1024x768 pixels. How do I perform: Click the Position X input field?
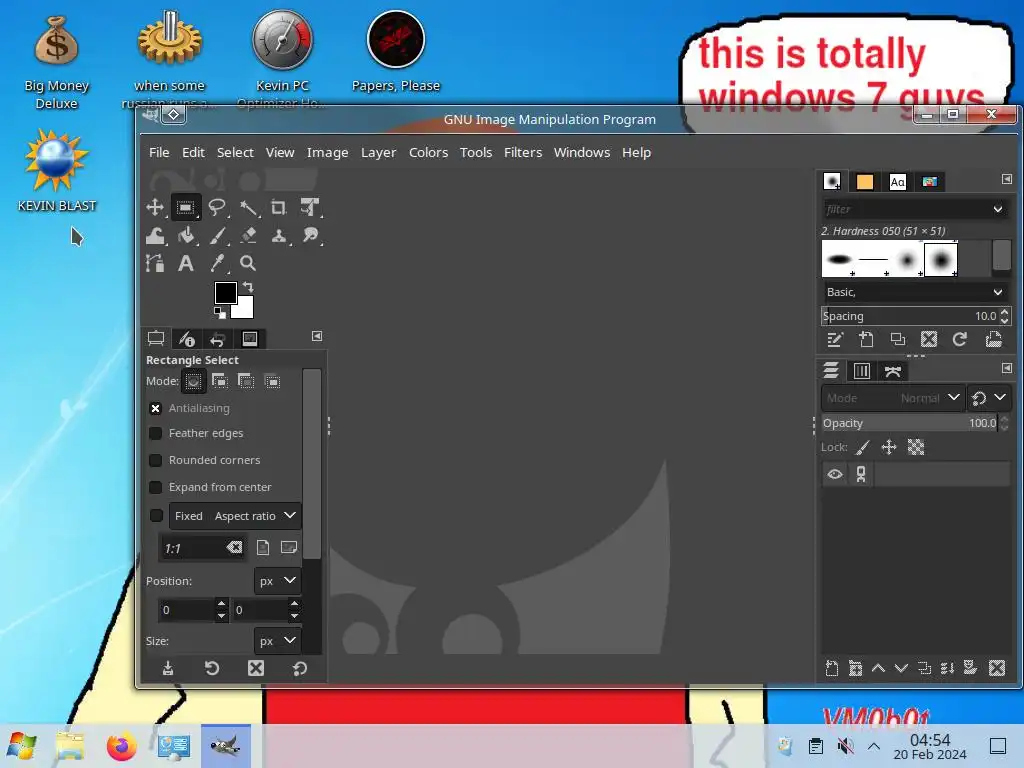(186, 610)
